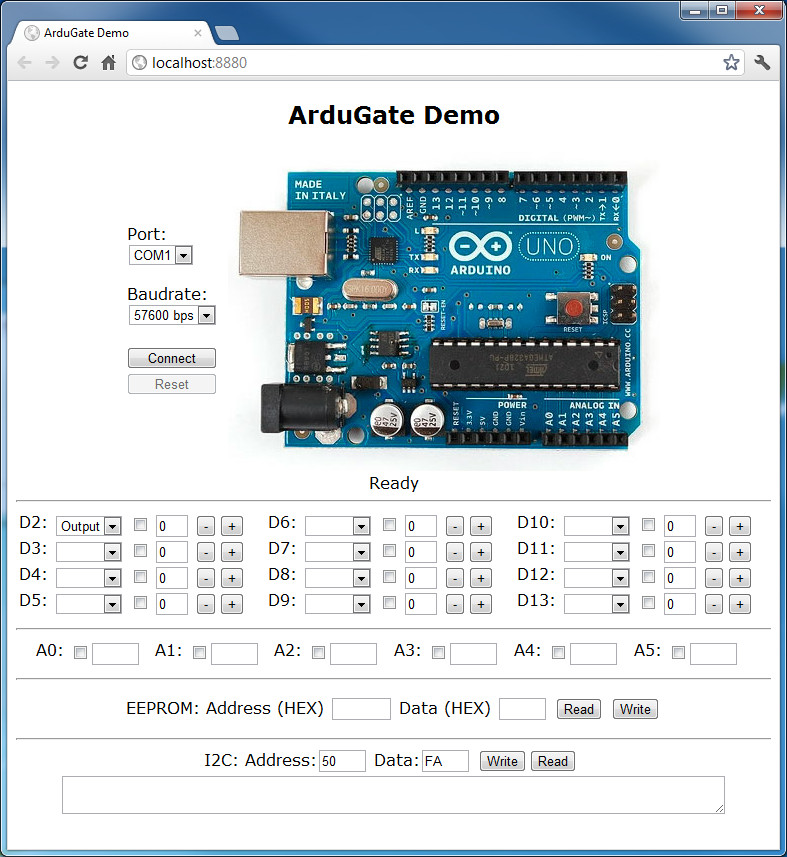Close the ArduGate Demo tab

pyautogui.click(x=198, y=33)
